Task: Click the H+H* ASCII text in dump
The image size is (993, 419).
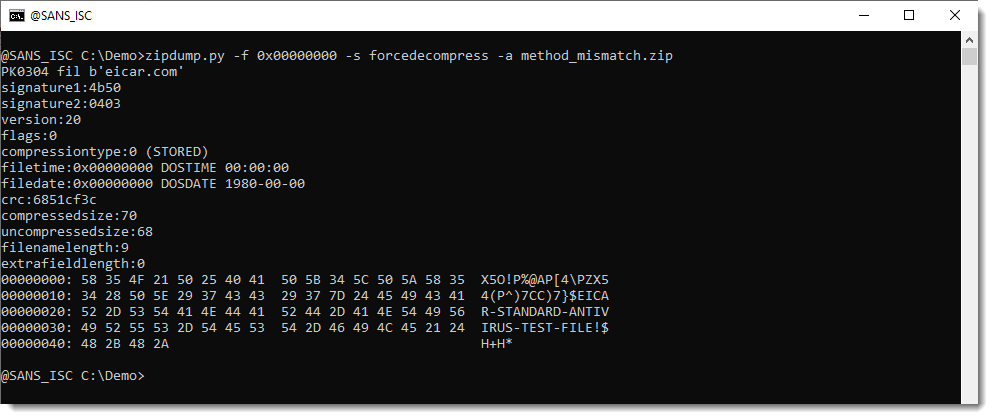Action: coord(497,344)
